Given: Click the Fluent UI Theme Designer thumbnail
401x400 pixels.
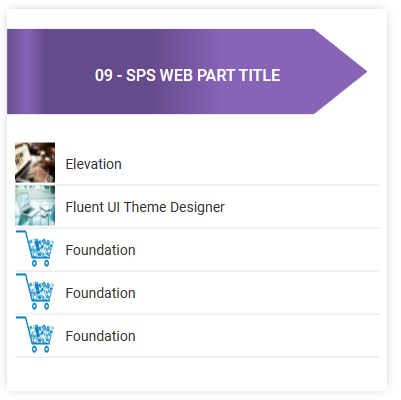Looking at the screenshot, I should point(35,206).
